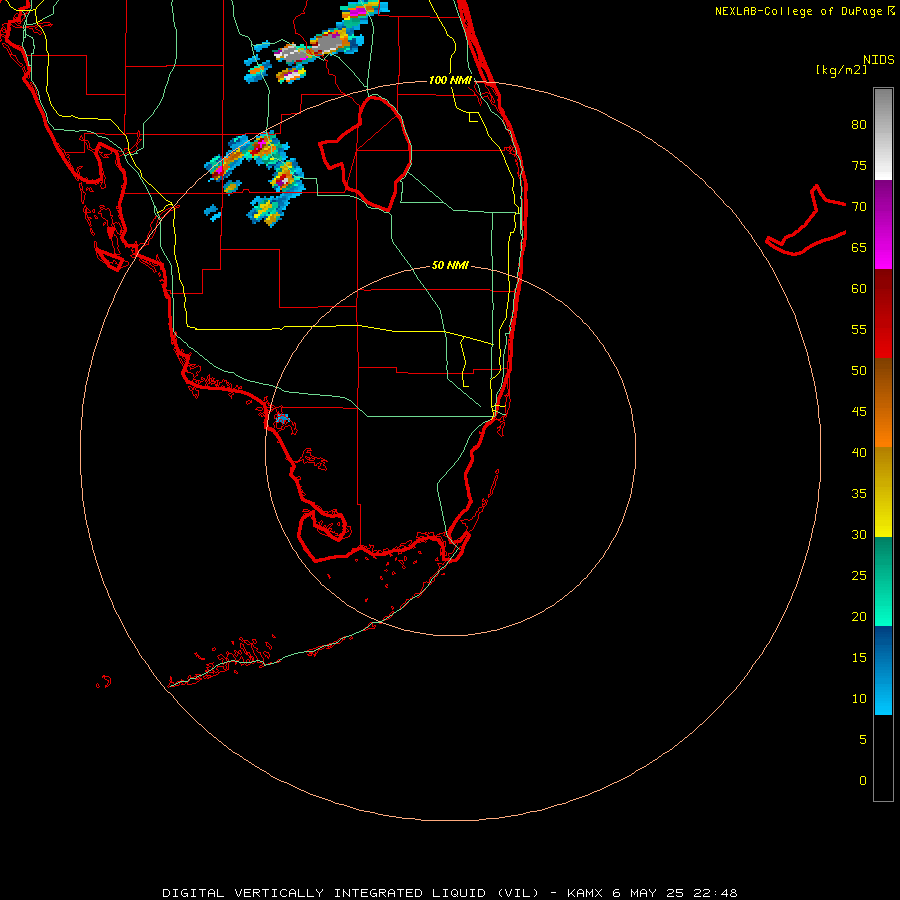Pick the red legend color band

click(883, 313)
